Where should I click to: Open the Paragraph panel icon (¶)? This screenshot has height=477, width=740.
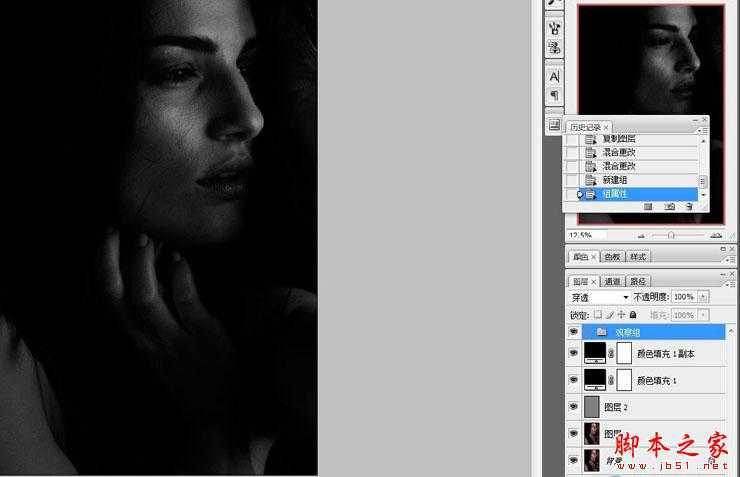(555, 95)
